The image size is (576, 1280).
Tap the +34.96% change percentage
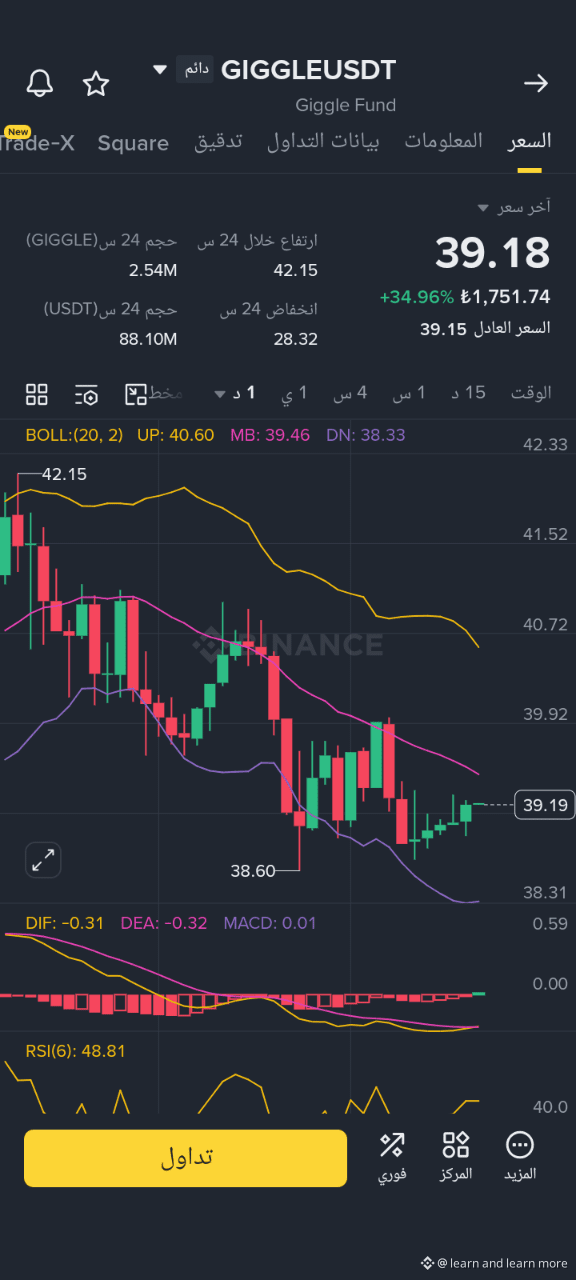click(417, 297)
